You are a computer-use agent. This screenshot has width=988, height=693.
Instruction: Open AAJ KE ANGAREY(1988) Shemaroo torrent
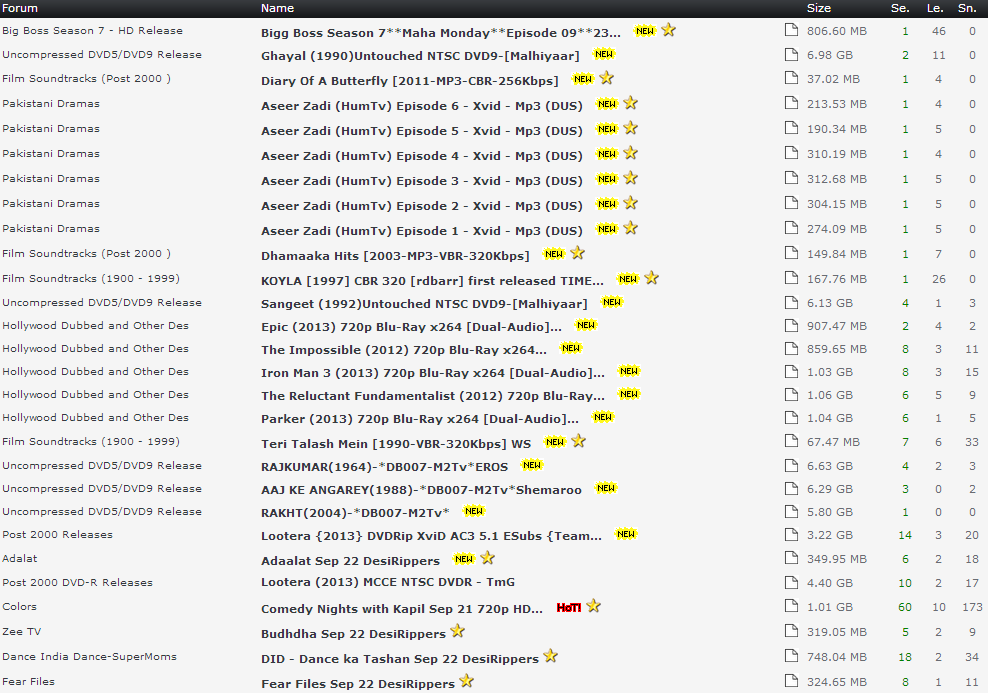pos(421,490)
